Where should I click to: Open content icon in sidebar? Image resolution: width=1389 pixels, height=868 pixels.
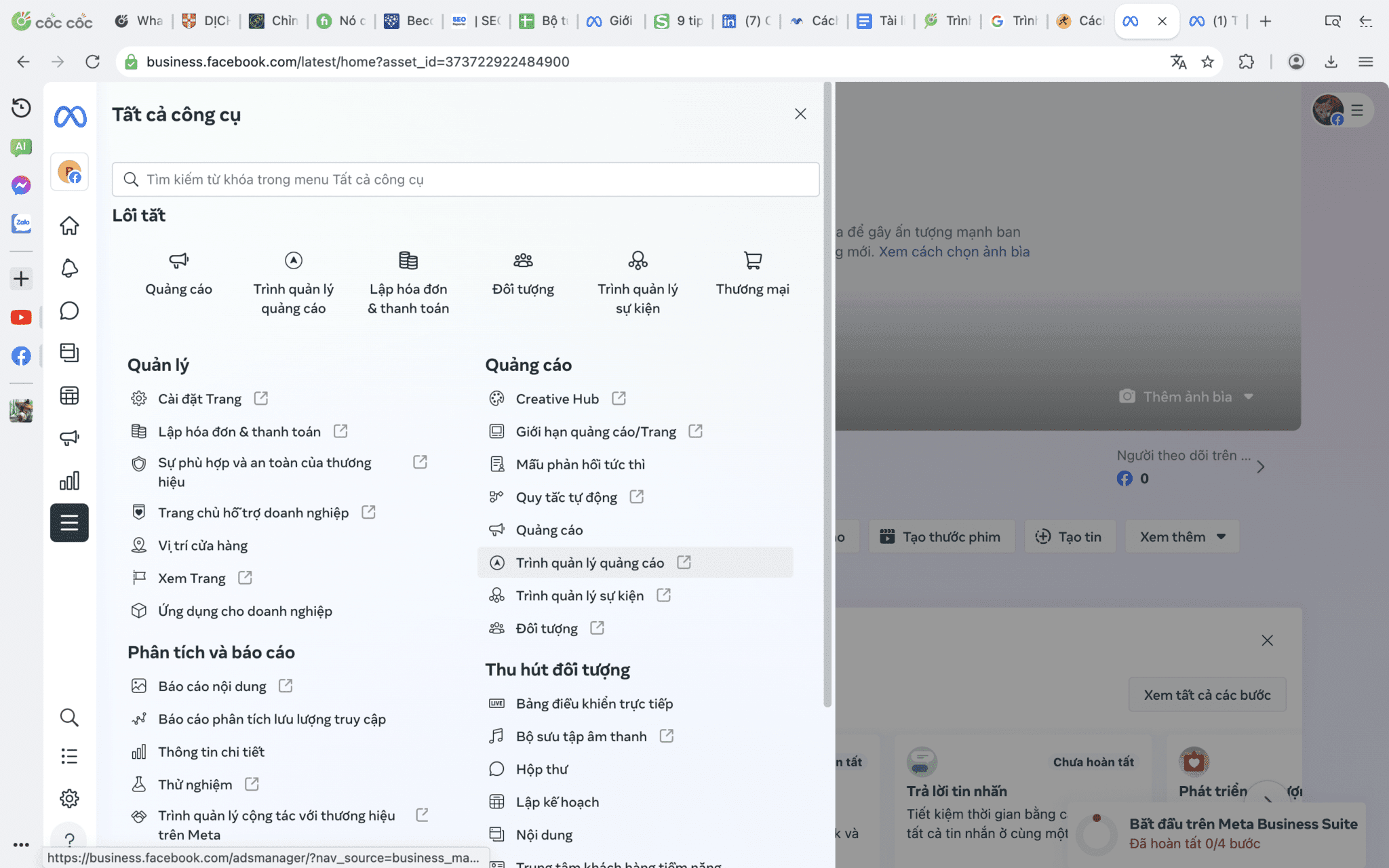[x=69, y=353]
